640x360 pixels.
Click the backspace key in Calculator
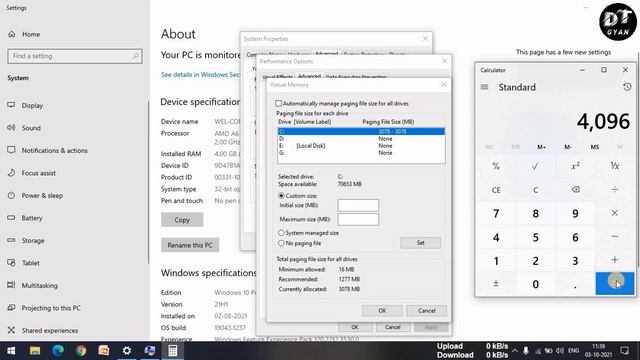(x=575, y=190)
